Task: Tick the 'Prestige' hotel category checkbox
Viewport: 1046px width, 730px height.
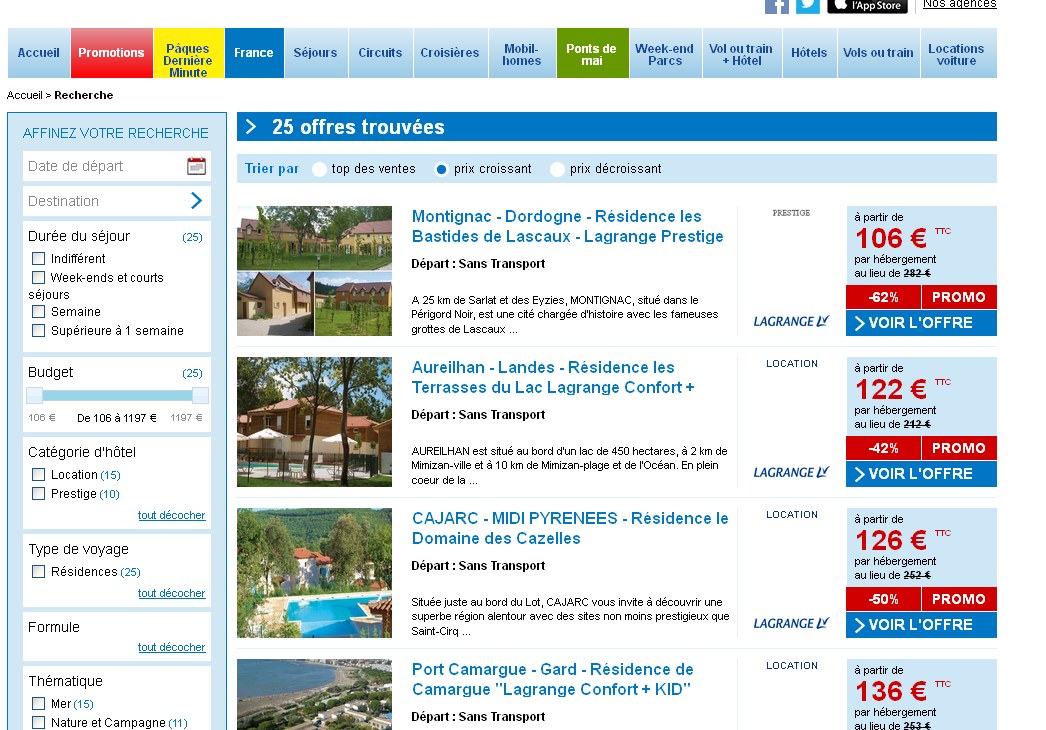Action: [x=39, y=494]
